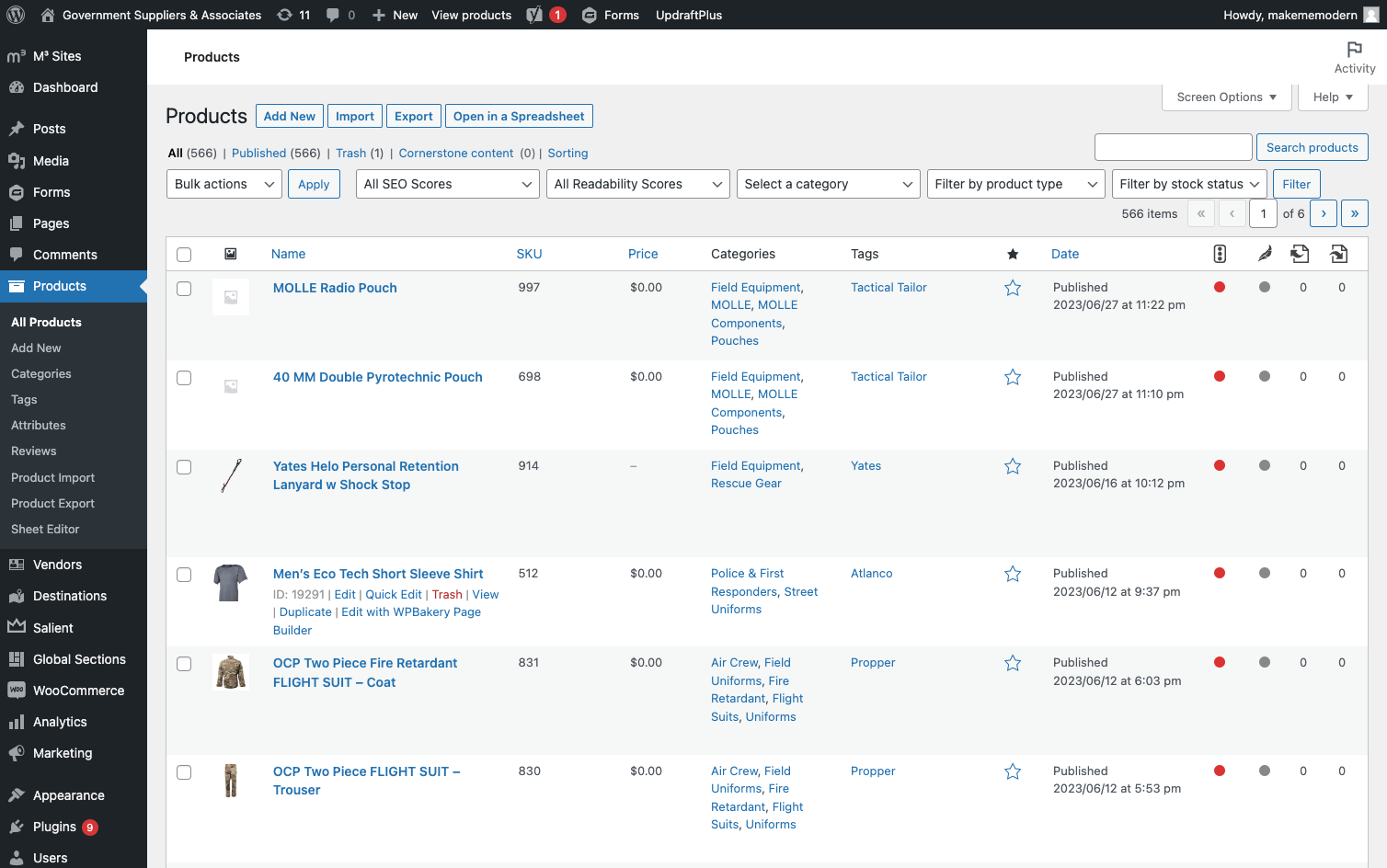Select the Men's Eco Tech Shirt checkbox

pos(184,575)
